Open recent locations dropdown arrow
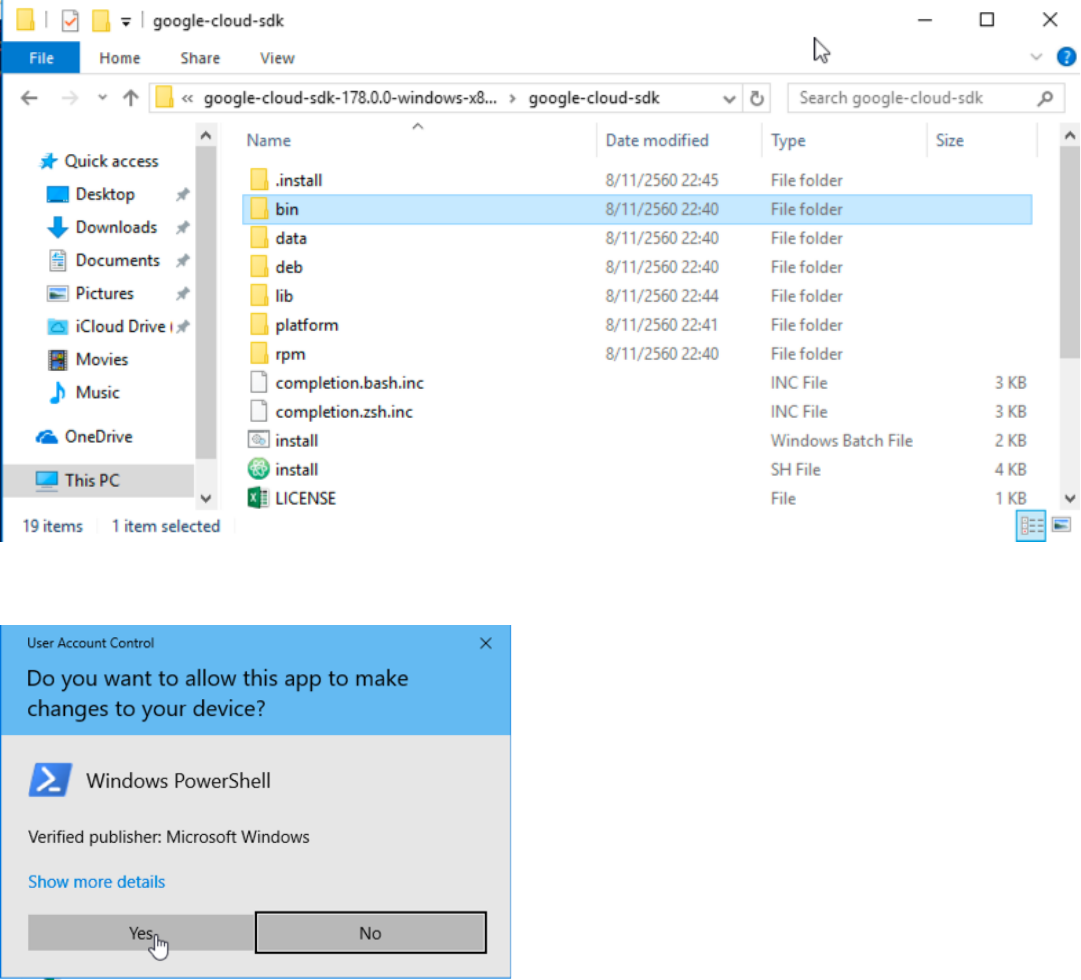Viewport: 1081px width, 980px height. click(x=102, y=98)
